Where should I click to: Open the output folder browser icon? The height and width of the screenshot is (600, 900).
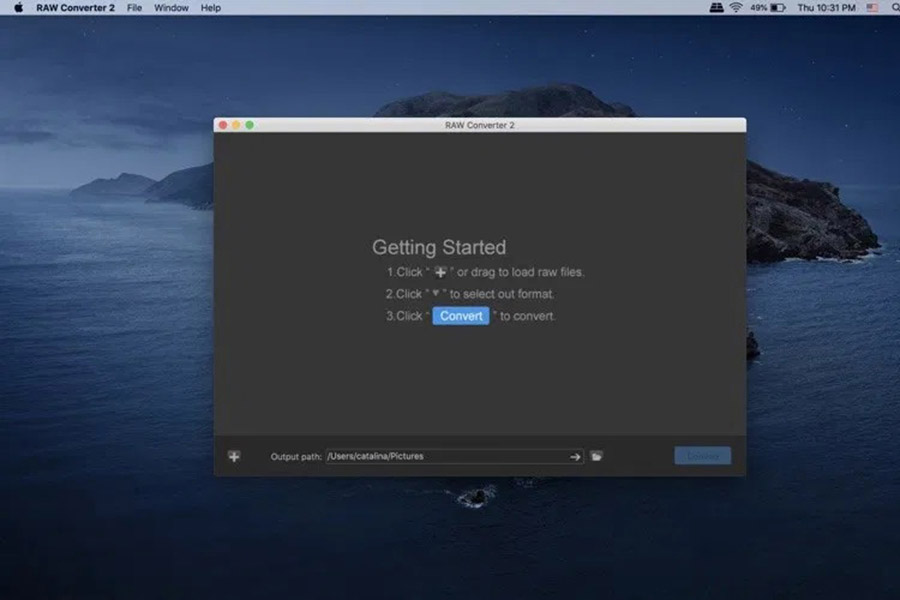(596, 456)
